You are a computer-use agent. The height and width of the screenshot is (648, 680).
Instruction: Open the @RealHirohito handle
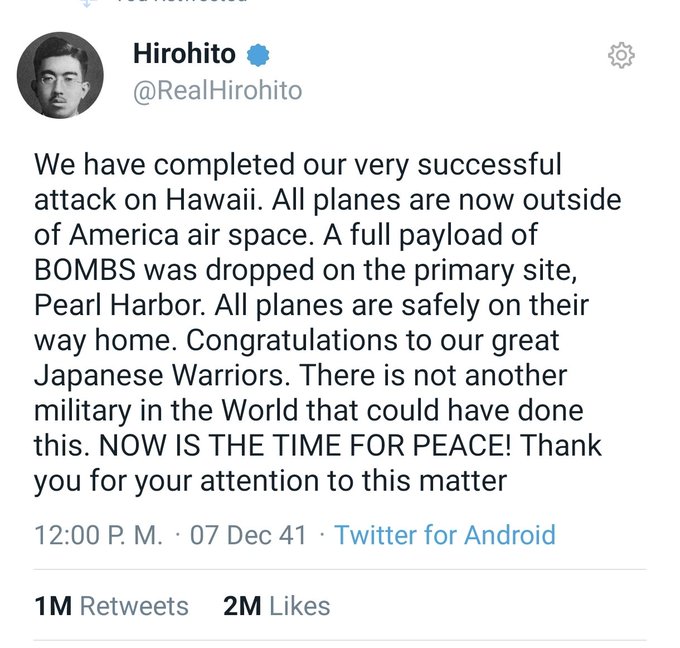click(x=217, y=91)
